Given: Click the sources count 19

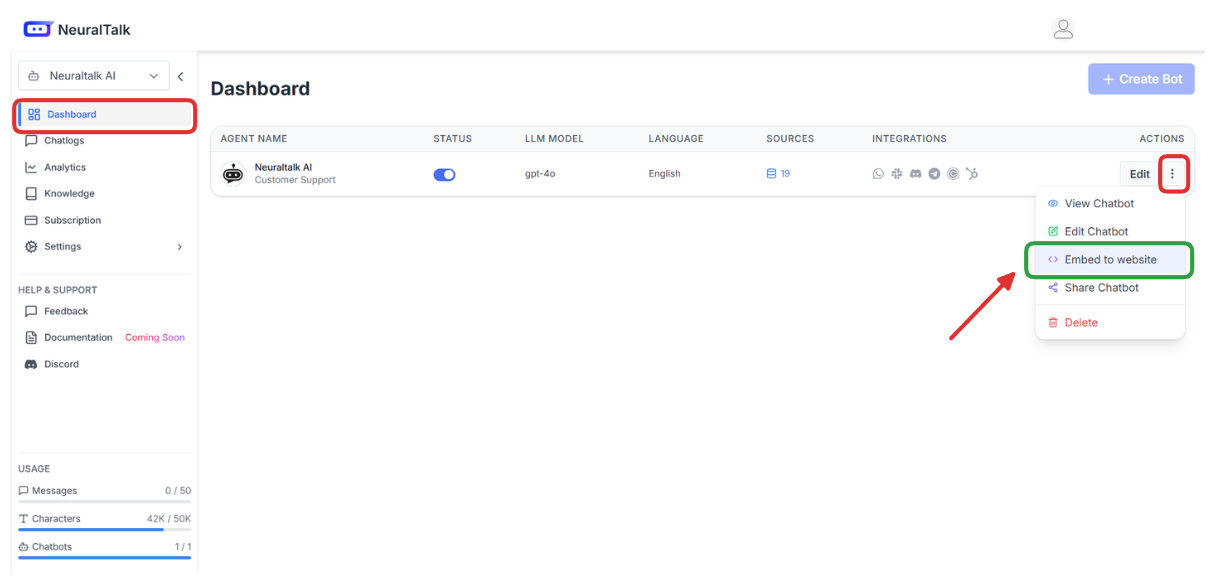Looking at the screenshot, I should click(785, 174).
